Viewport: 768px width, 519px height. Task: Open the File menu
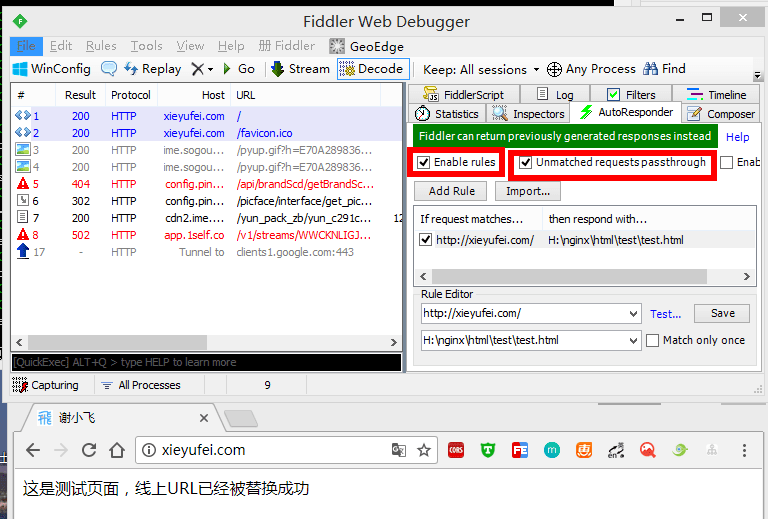[26, 46]
